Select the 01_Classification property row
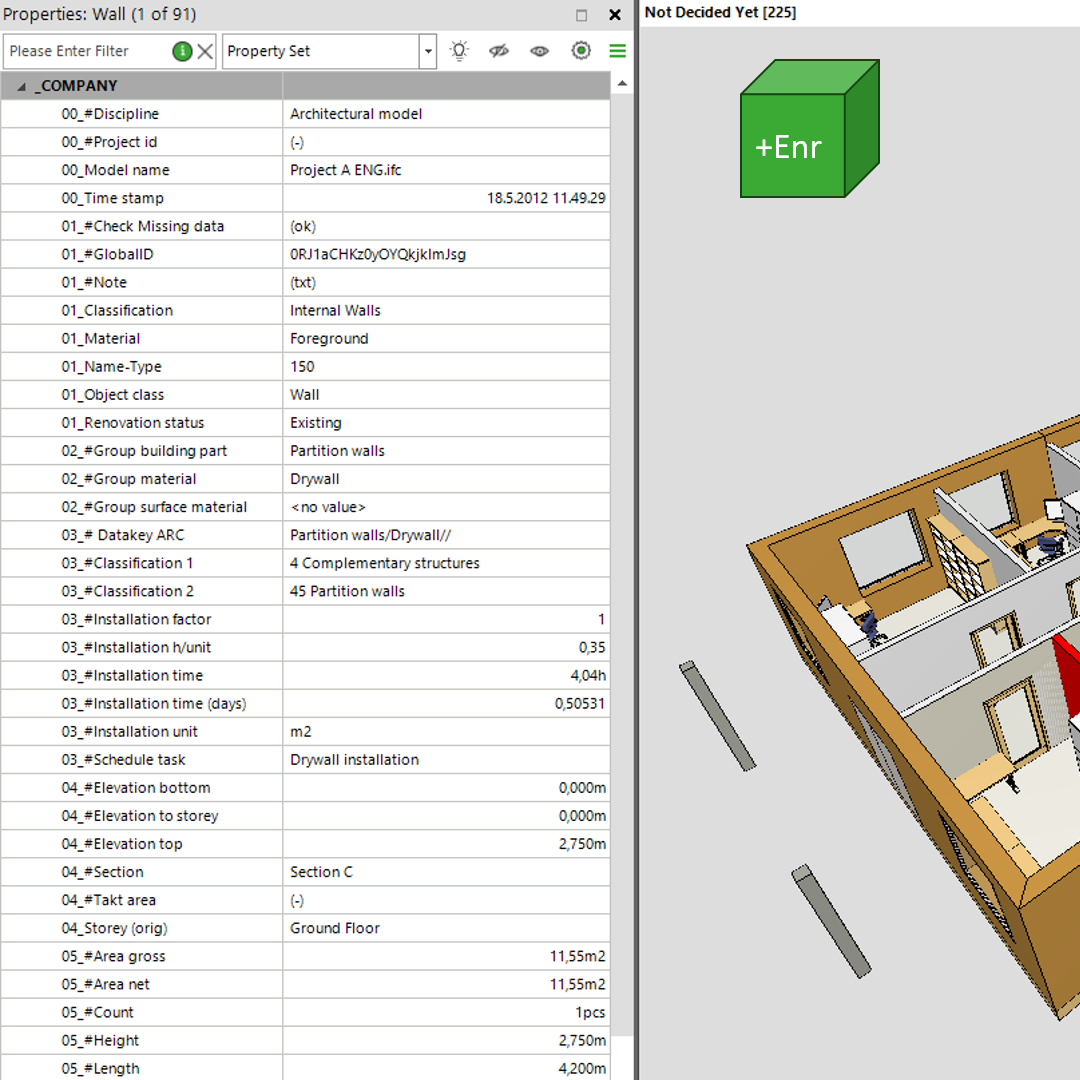Screen dimensions: 1080x1080 (x=117, y=311)
